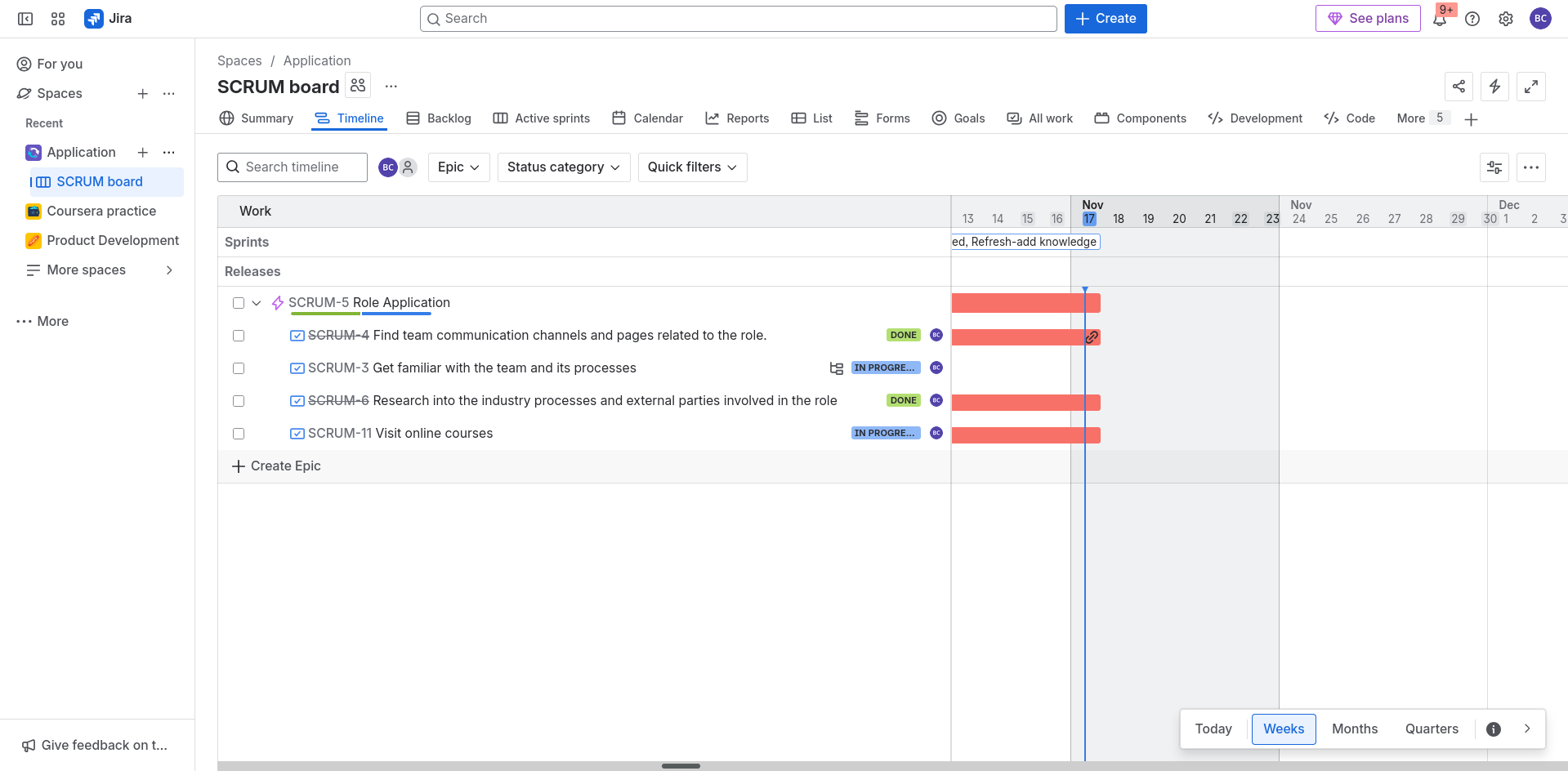
Task: Expand the Status category dropdown
Action: 563,167
